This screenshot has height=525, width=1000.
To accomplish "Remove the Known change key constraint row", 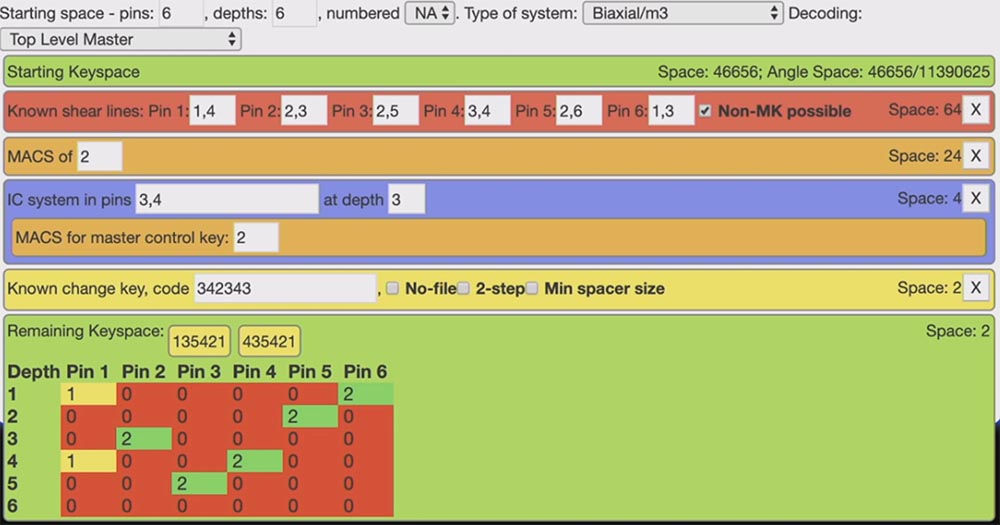I will click(976, 288).
